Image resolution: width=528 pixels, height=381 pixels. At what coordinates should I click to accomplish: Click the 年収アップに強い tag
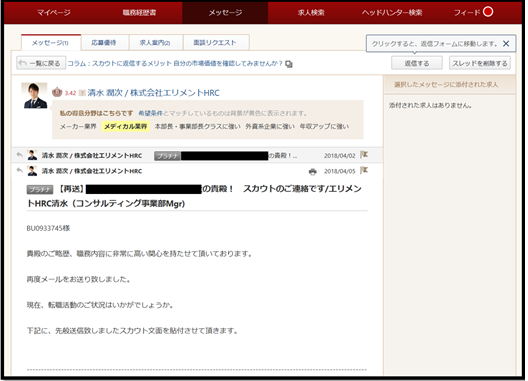pos(324,126)
